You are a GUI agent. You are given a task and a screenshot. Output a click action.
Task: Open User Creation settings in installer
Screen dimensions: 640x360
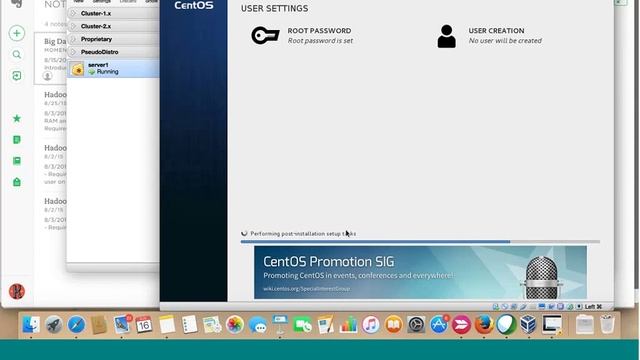coord(489,36)
